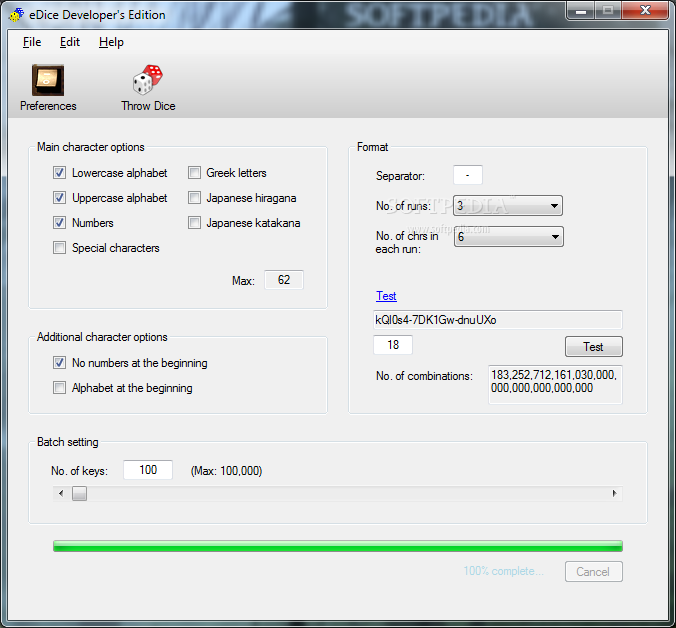Uncheck Uppercase alphabet checkbox
The height and width of the screenshot is (628, 676).
pos(59,198)
